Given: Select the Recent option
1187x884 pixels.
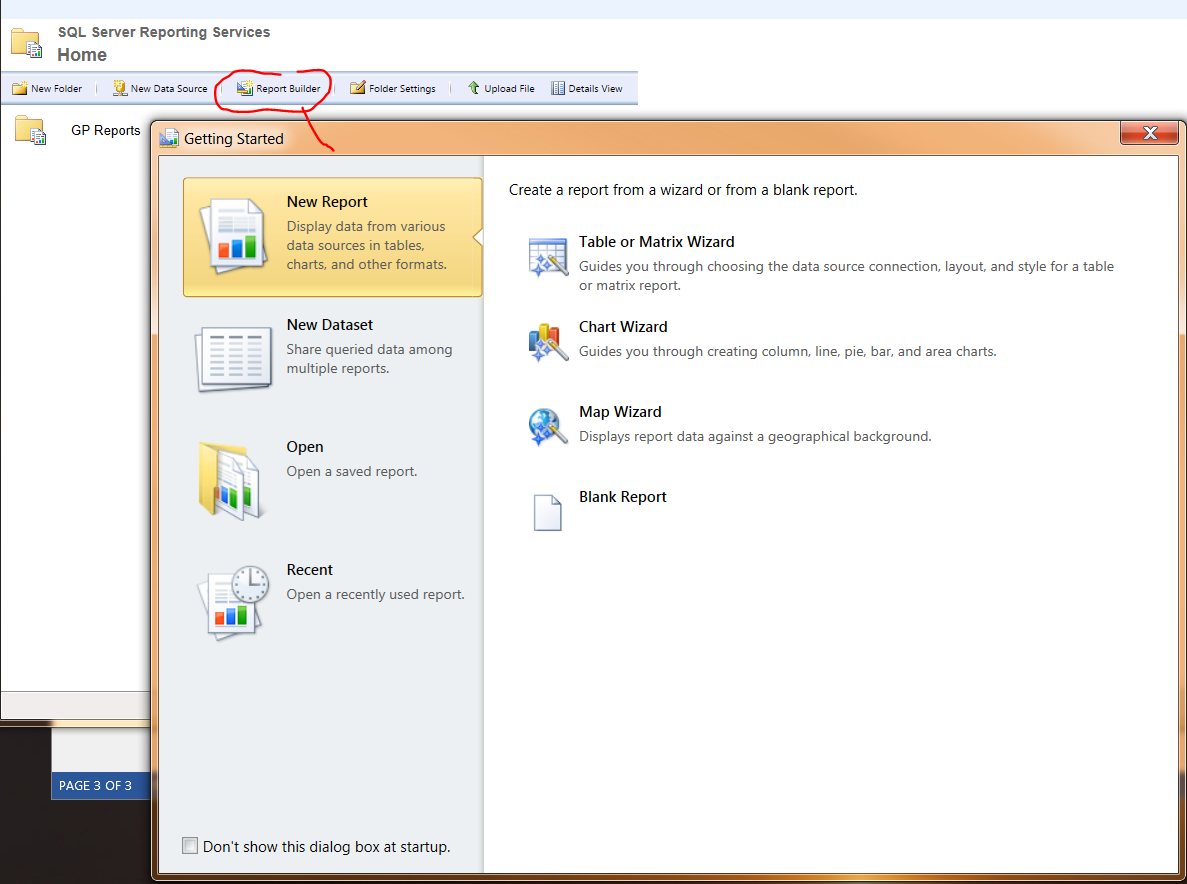Looking at the screenshot, I should 332,603.
